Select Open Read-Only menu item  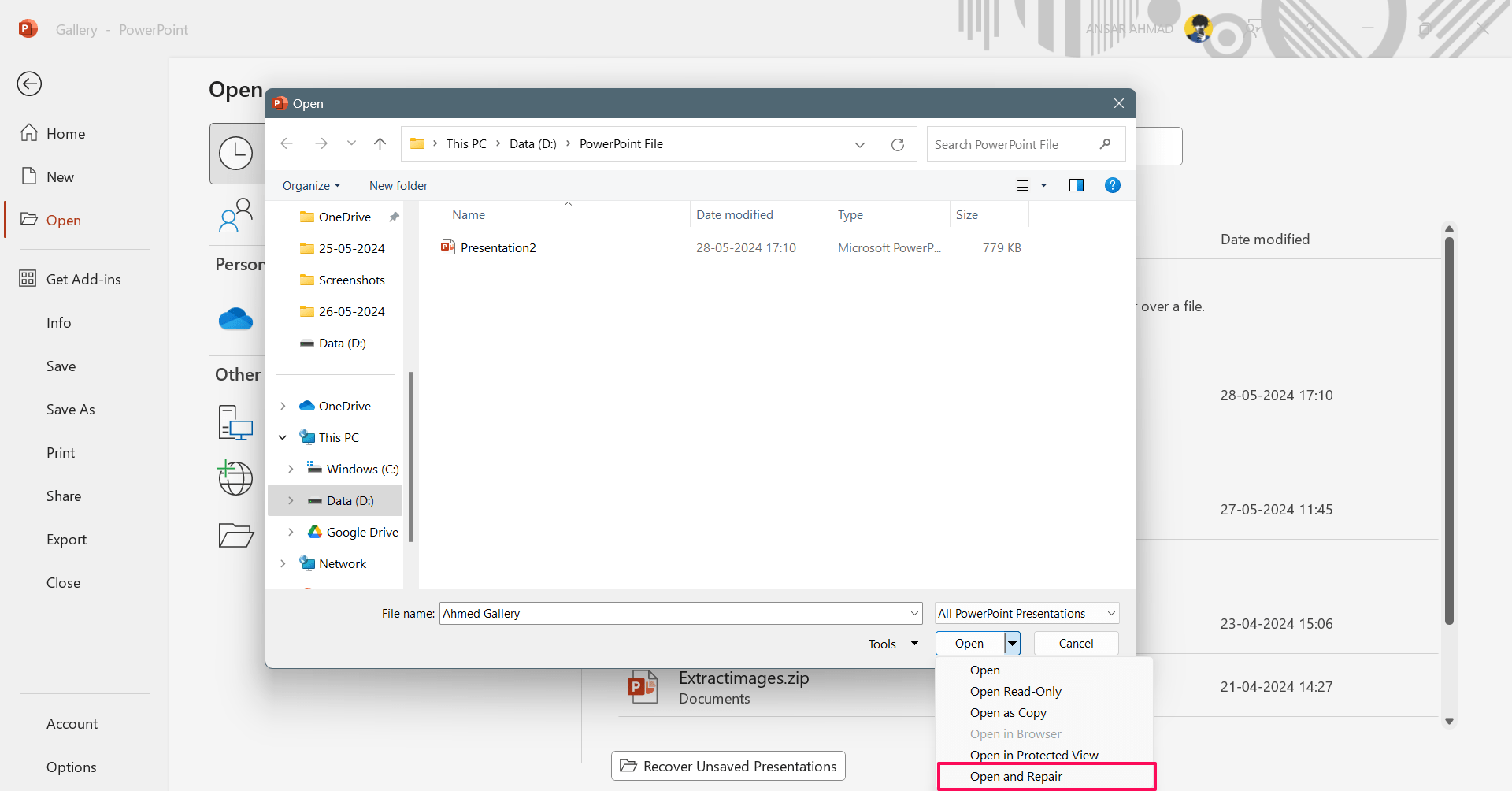(1045, 691)
